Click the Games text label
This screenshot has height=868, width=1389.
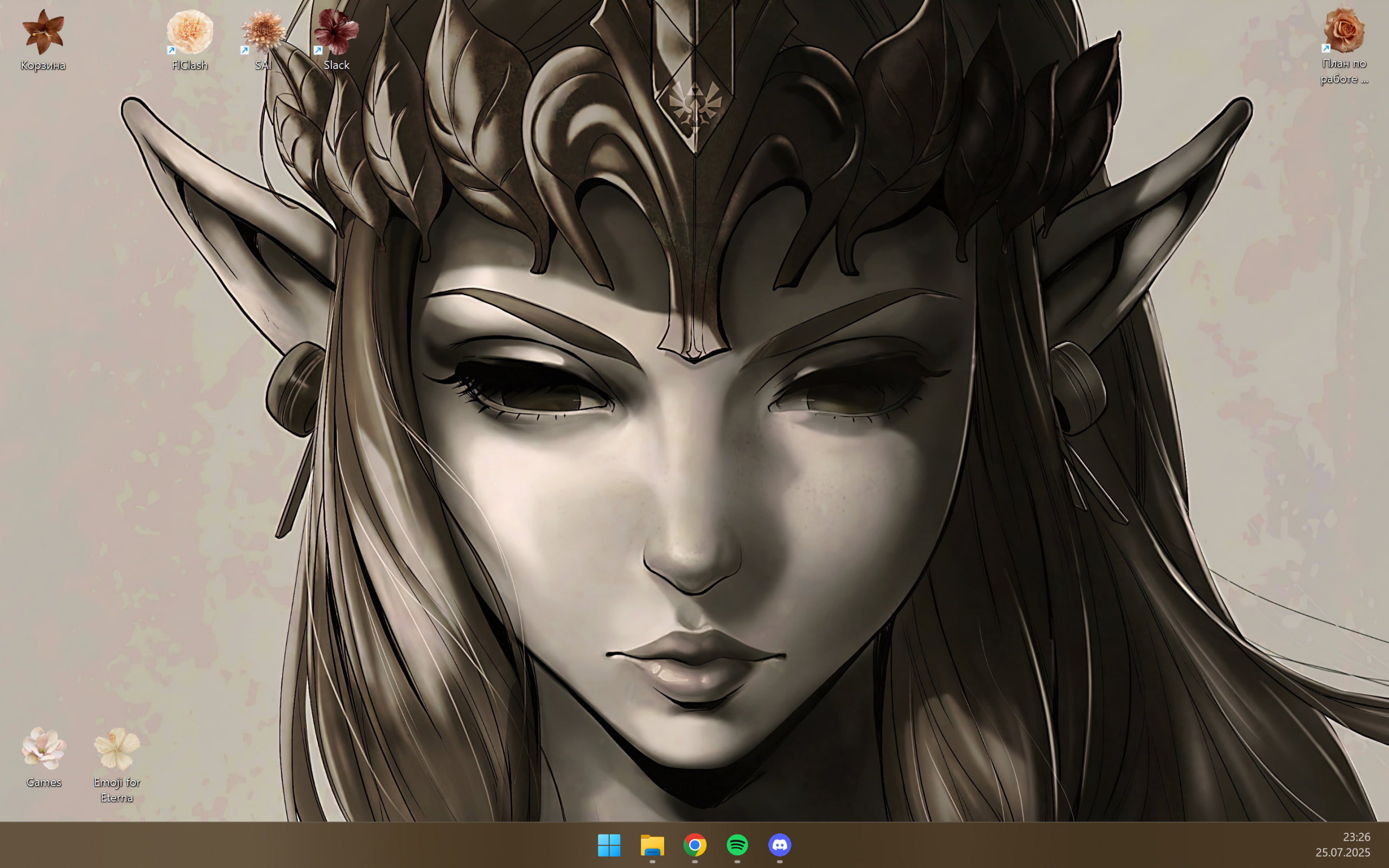coord(43,782)
